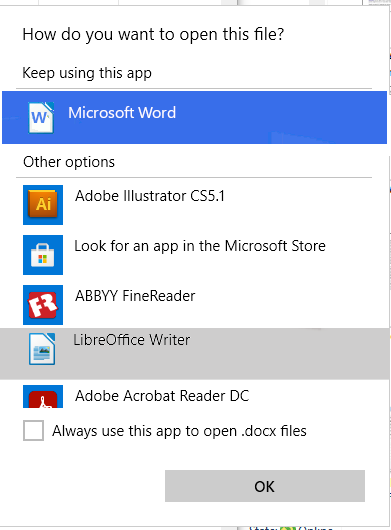Choose ABBYY FineReader text label

point(135,296)
